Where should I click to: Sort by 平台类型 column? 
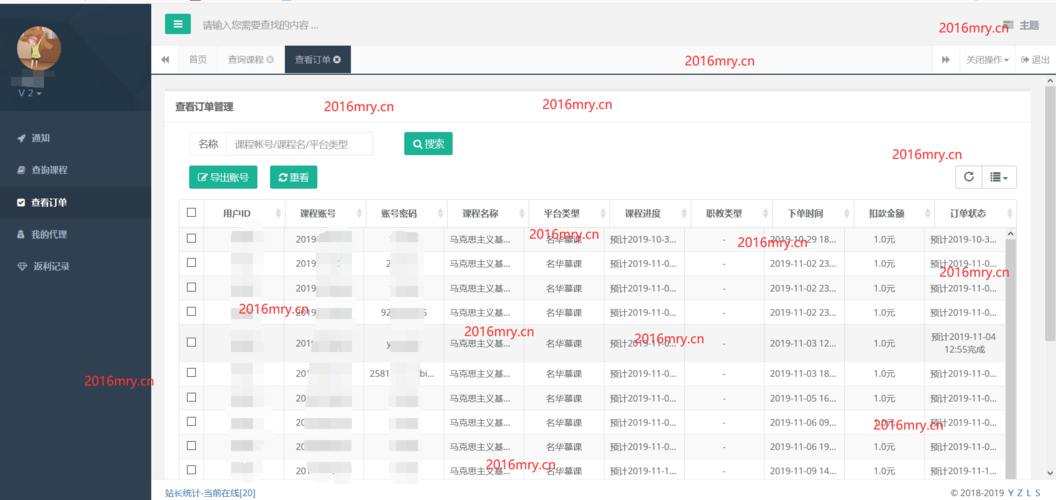[568, 214]
